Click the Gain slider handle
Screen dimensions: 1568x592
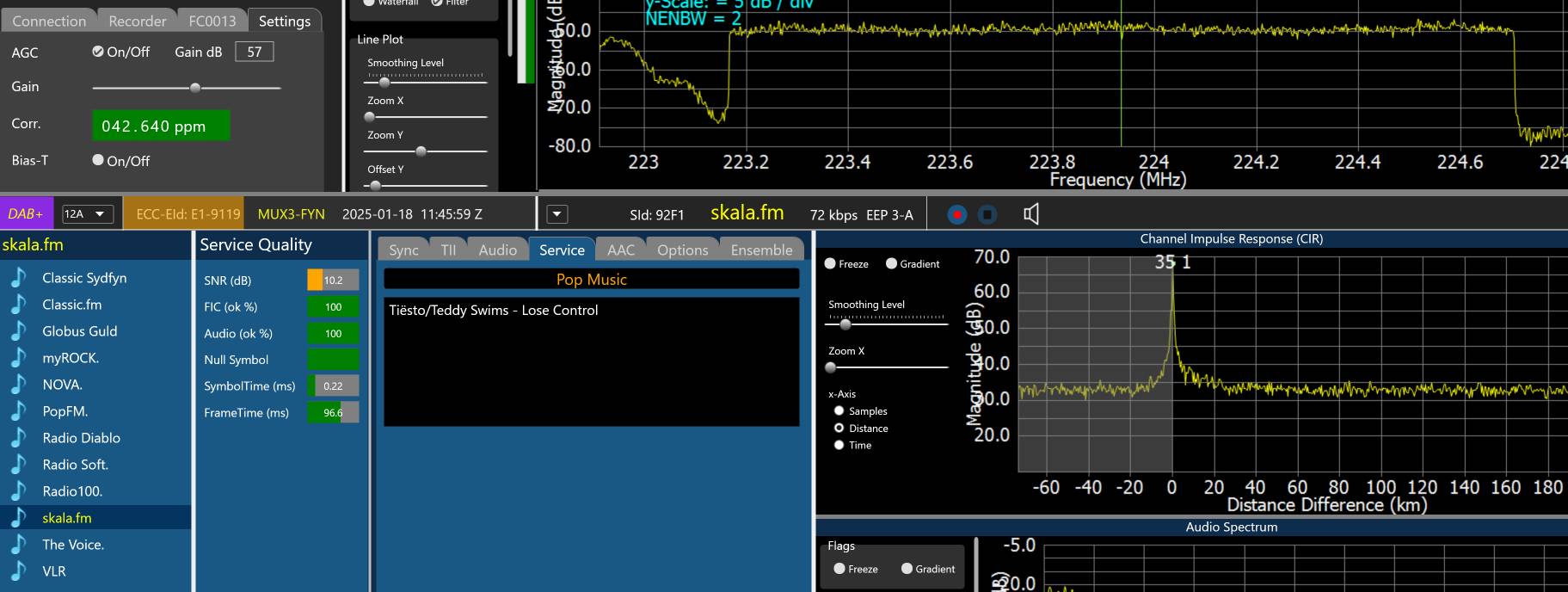[x=195, y=88]
